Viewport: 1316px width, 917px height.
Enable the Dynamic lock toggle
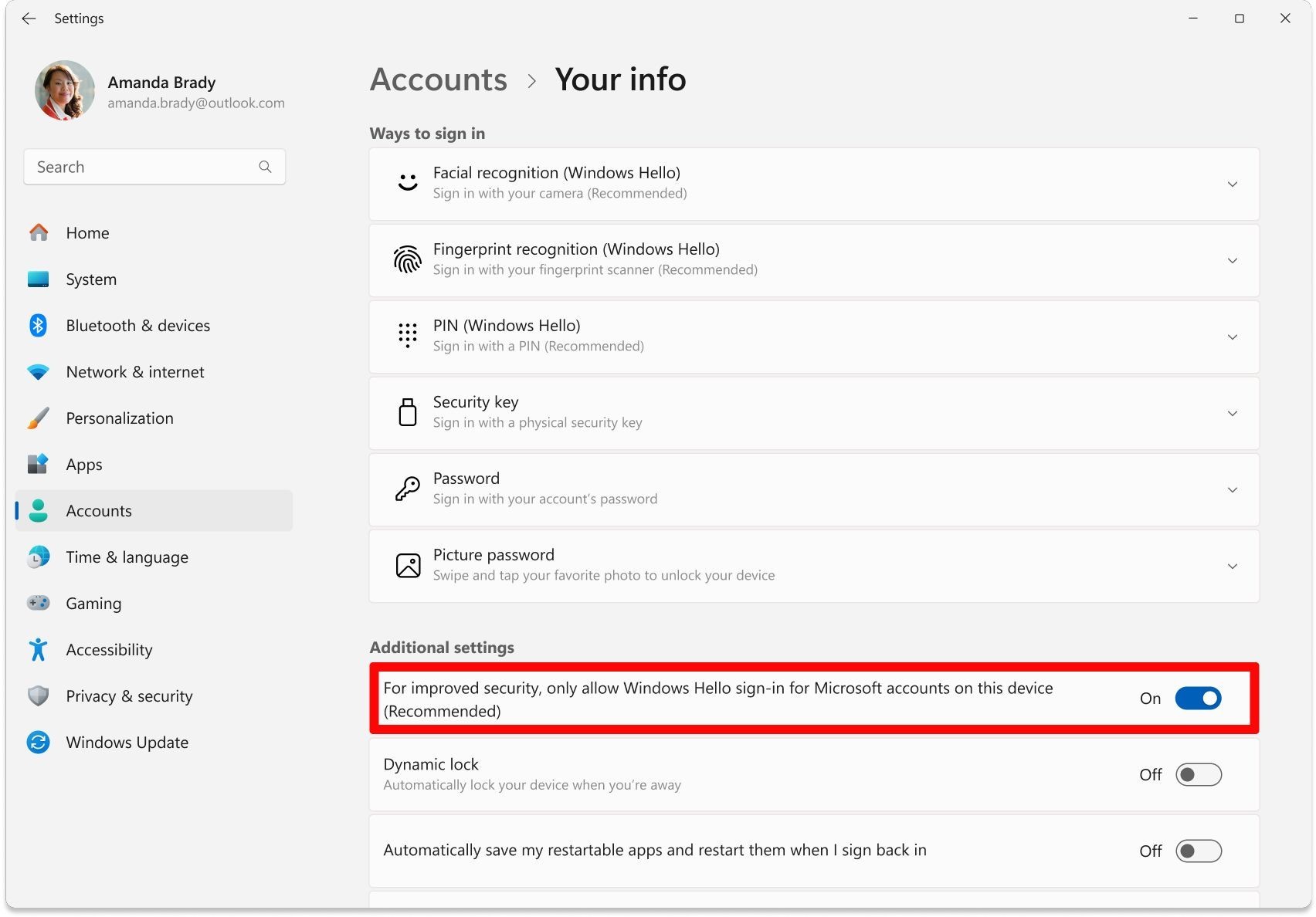(1197, 775)
